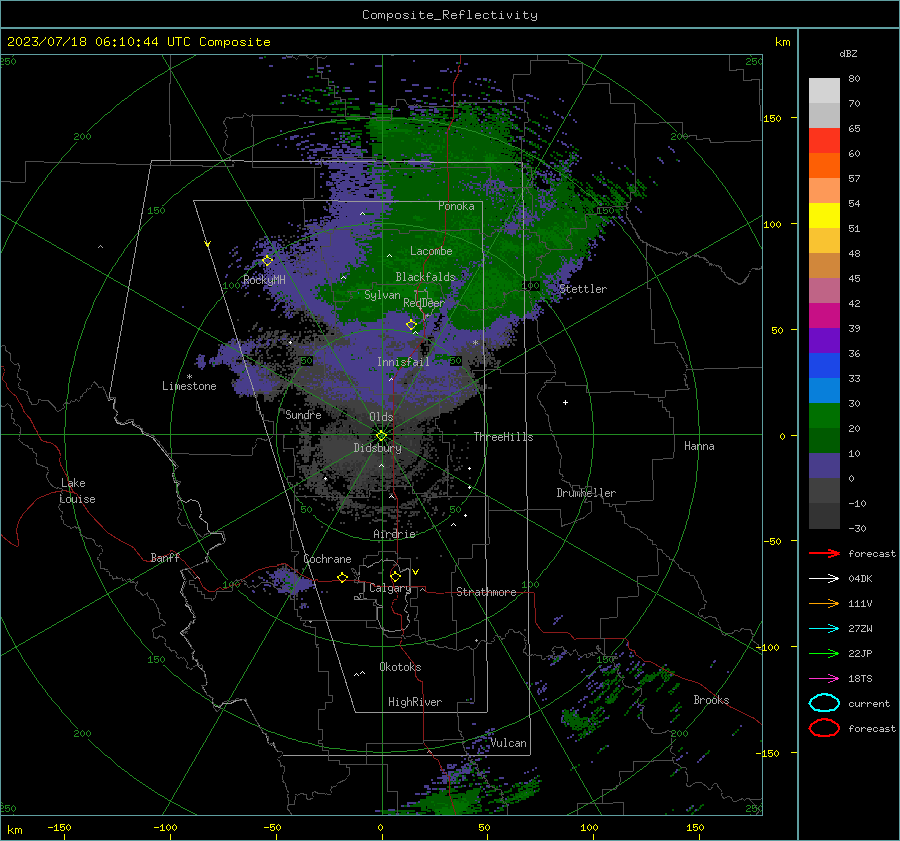Click the Vulcan label
This screenshot has height=841, width=900.
509,743
